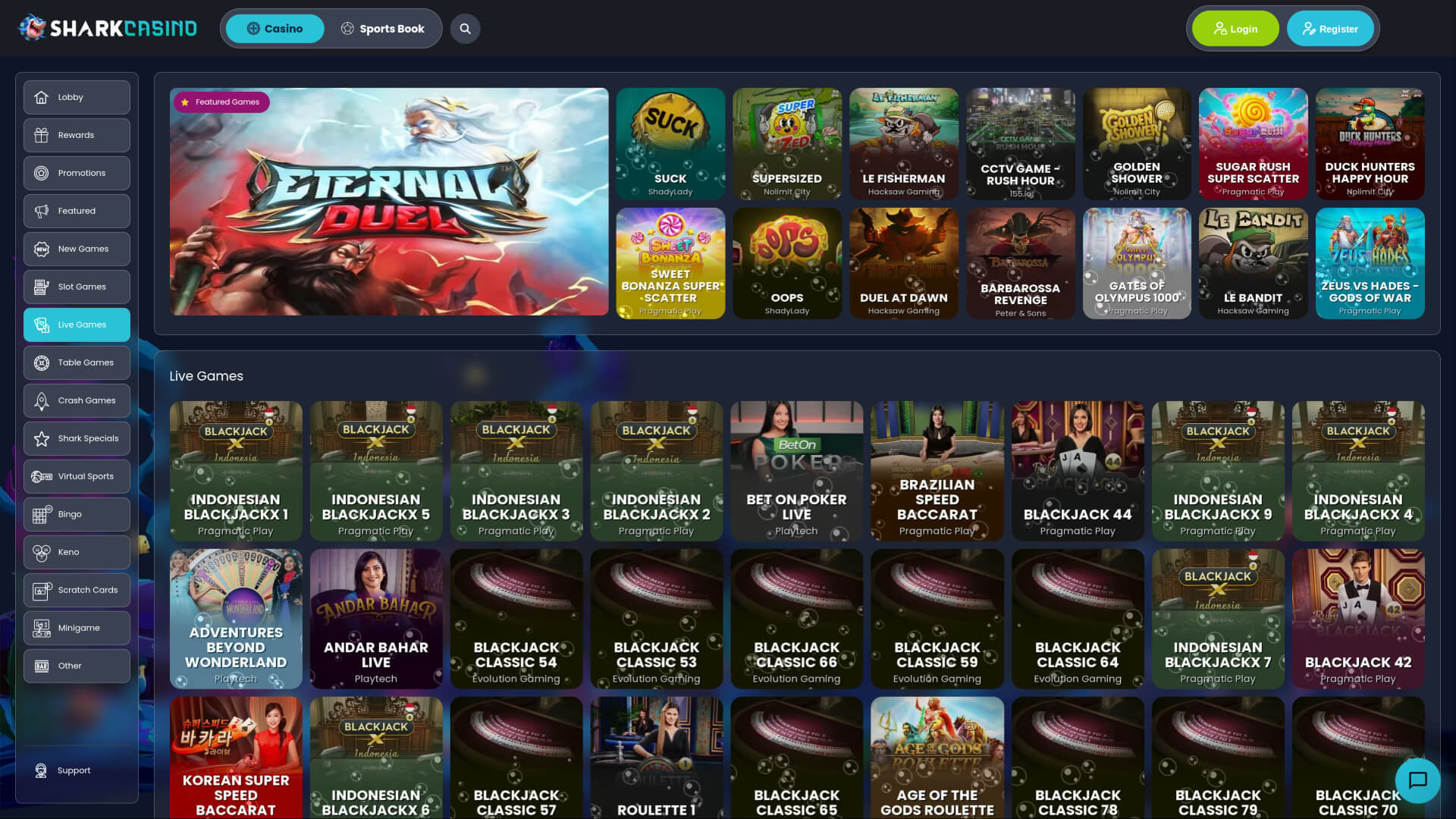This screenshot has width=1456, height=819.
Task: Click the Register button
Action: (x=1330, y=28)
